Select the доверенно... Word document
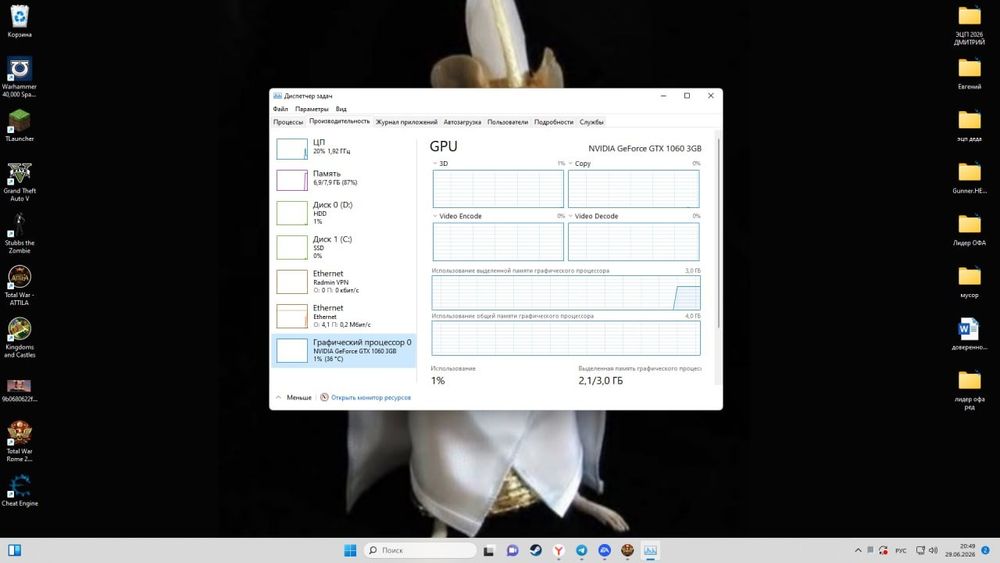This screenshot has width=1000, height=563. pos(969,335)
